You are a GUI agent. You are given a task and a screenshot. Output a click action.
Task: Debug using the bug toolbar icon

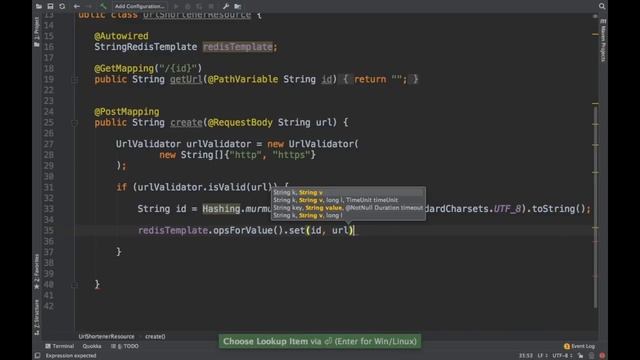tap(188, 6)
